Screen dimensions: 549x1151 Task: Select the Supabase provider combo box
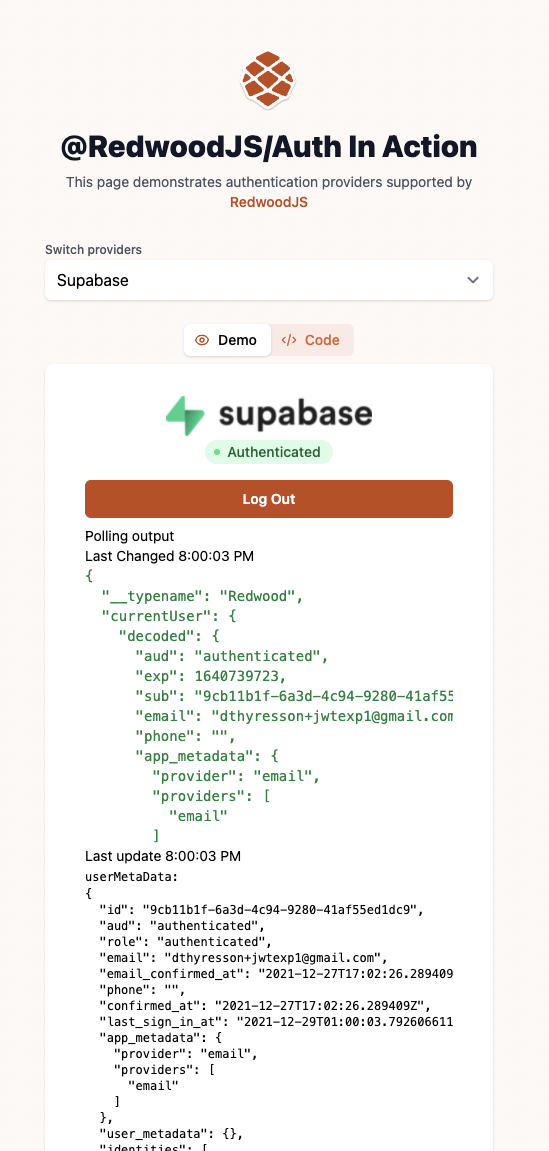click(x=269, y=280)
